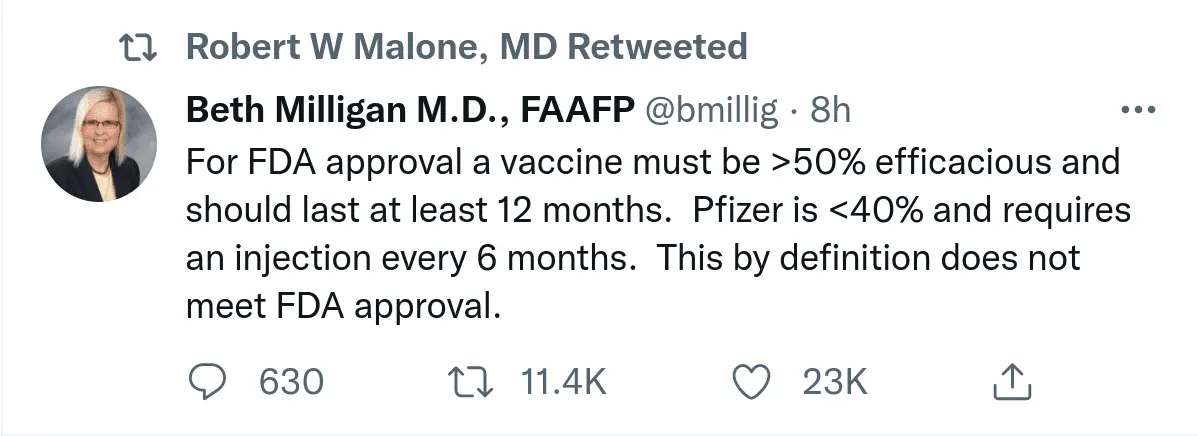Open the tweet via the 8h timestamp
This screenshot has height=436, width=1198.
[x=829, y=111]
